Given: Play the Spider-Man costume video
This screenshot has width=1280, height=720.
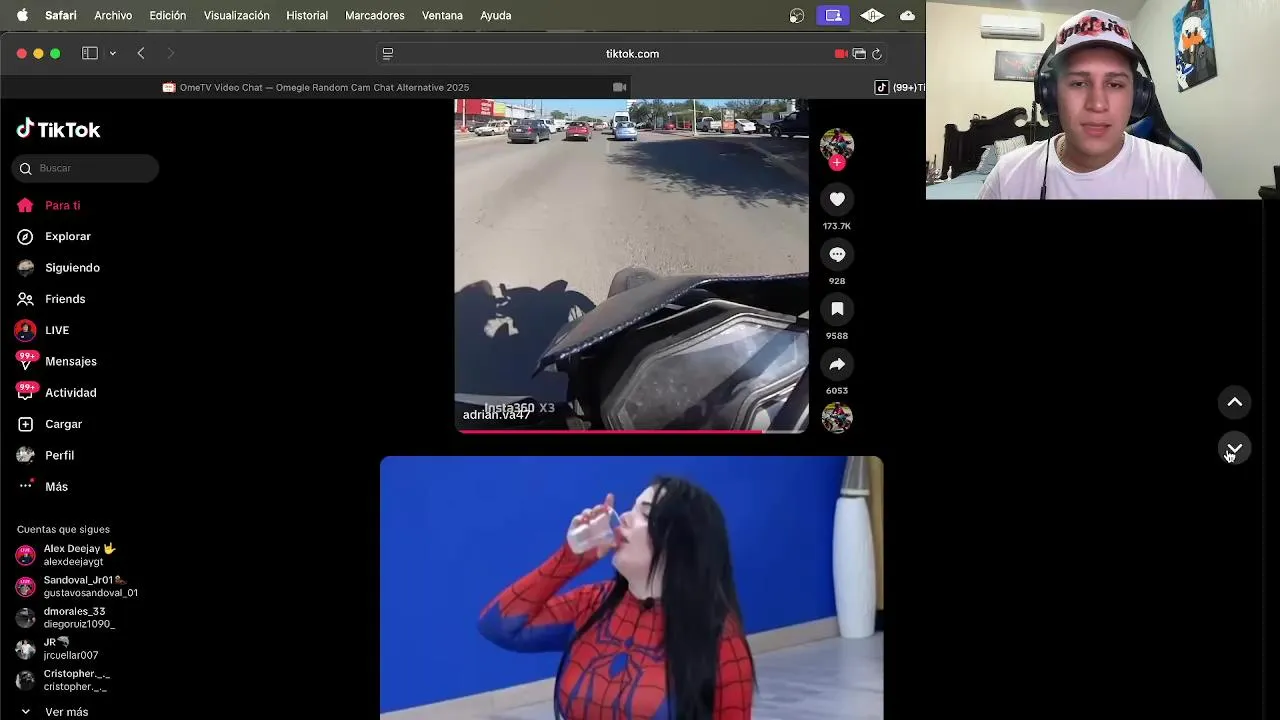Looking at the screenshot, I should click(631, 588).
